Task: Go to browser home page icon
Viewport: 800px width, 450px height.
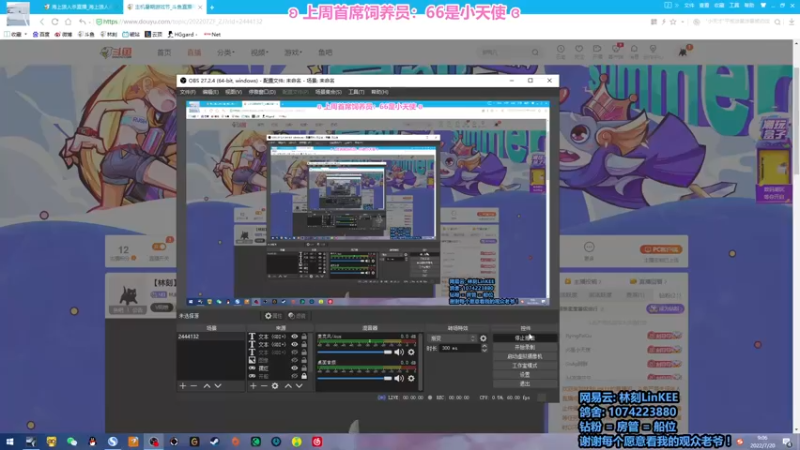Action: [68, 22]
